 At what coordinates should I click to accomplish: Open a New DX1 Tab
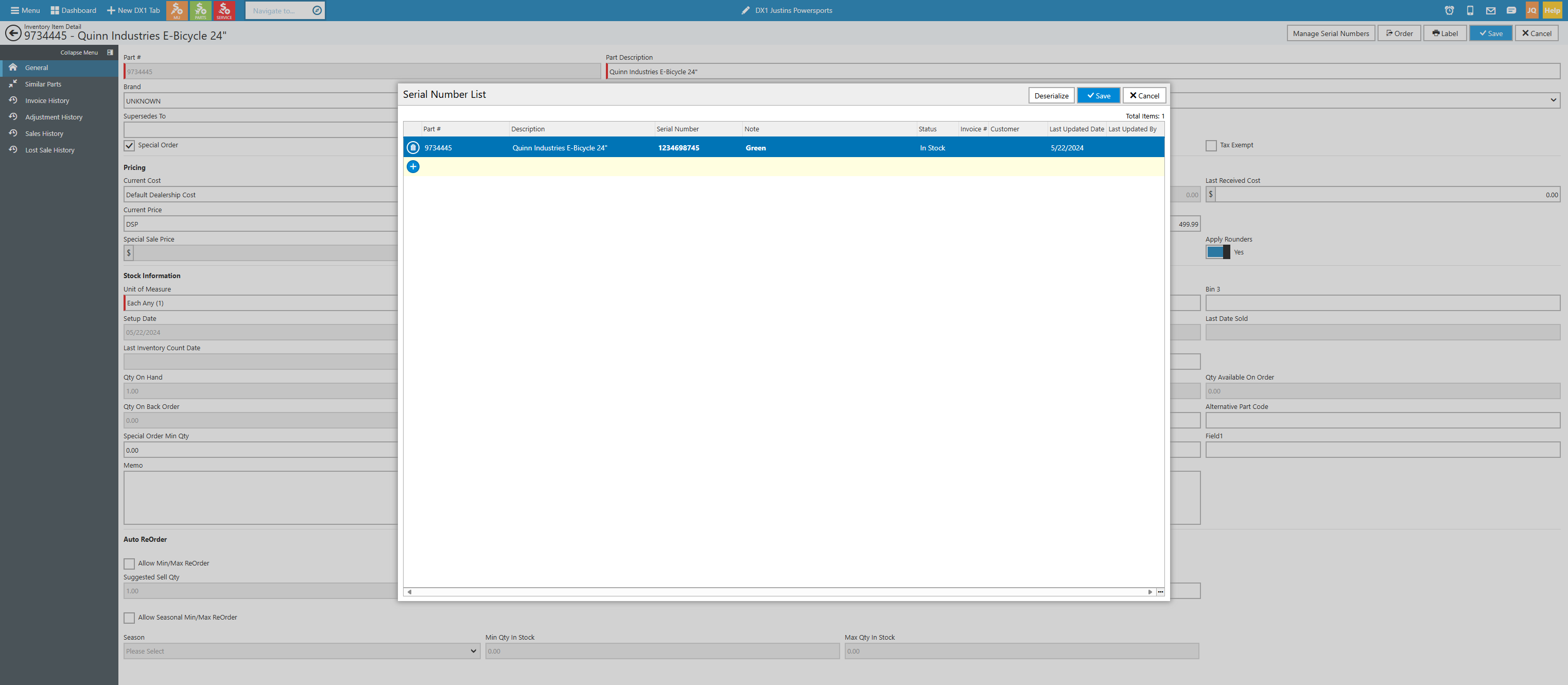[x=133, y=10]
